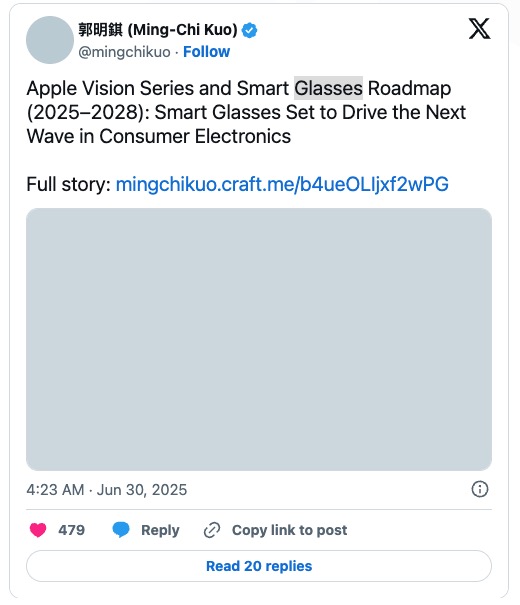Open the info icon beside the timestamp
This screenshot has height=605, width=520.
coord(480,489)
